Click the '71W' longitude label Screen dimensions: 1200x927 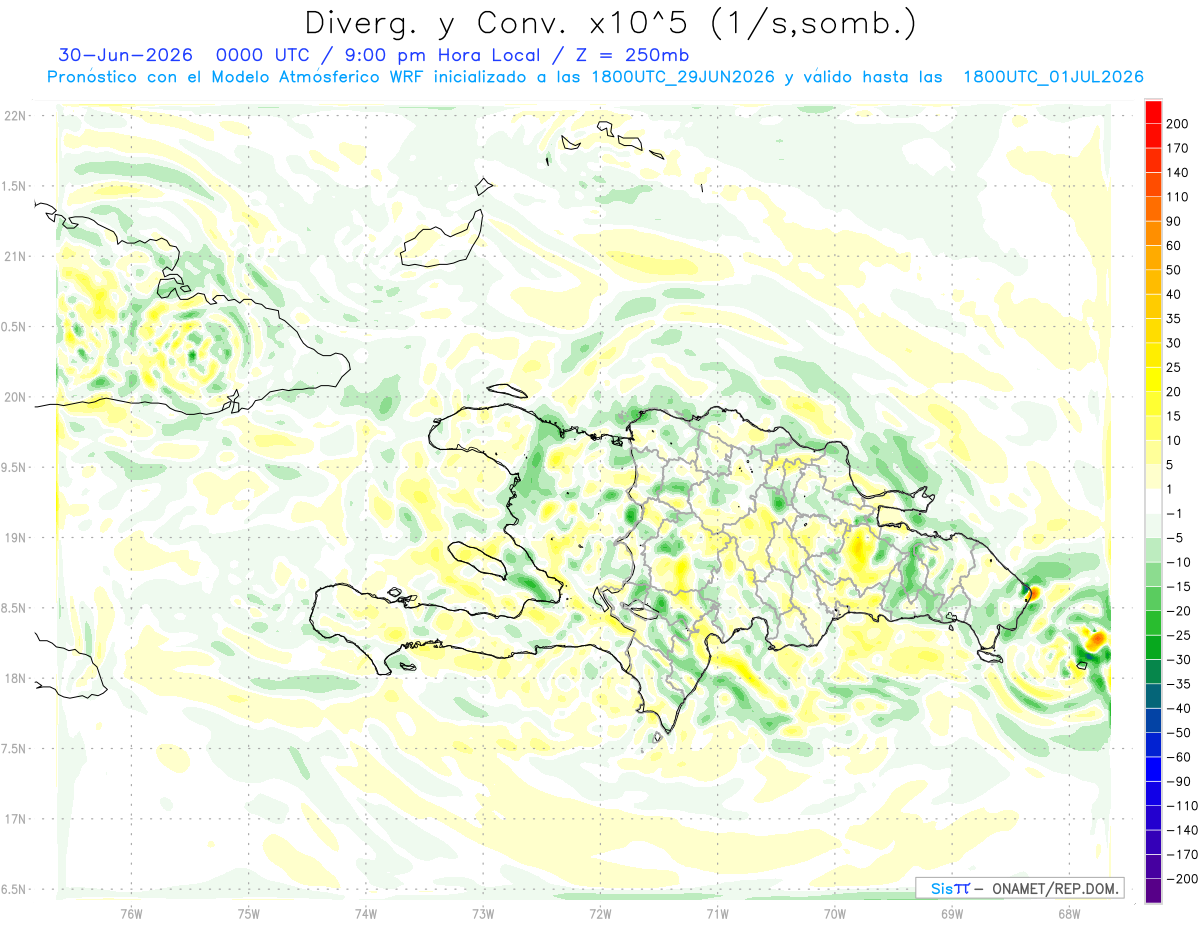pos(717,913)
